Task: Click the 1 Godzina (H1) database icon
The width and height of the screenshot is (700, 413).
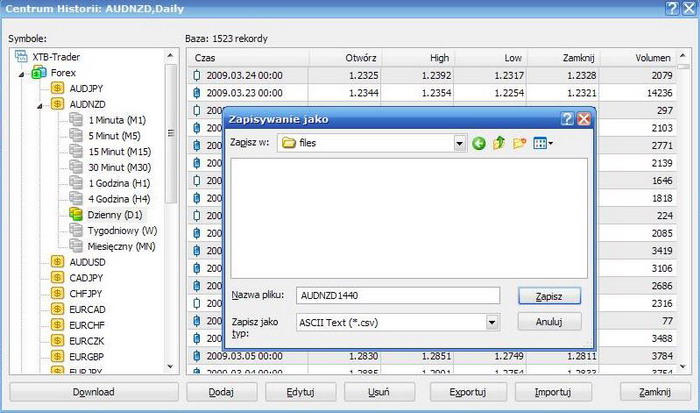Action: point(76,183)
